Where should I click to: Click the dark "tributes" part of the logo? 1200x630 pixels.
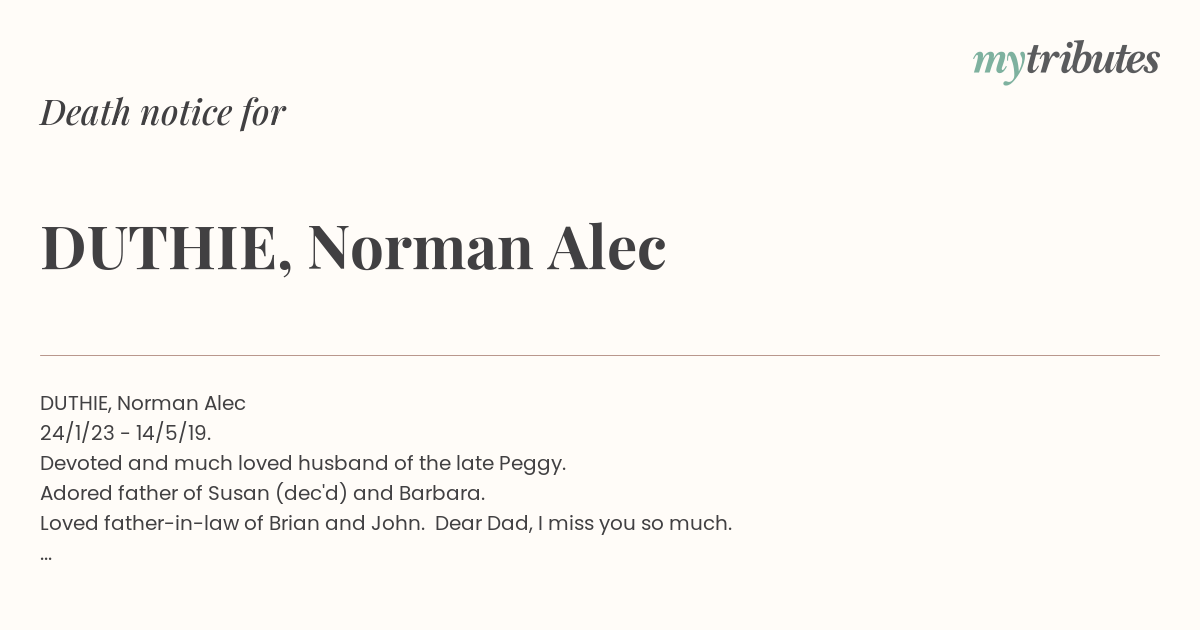pyautogui.click(x=1092, y=59)
